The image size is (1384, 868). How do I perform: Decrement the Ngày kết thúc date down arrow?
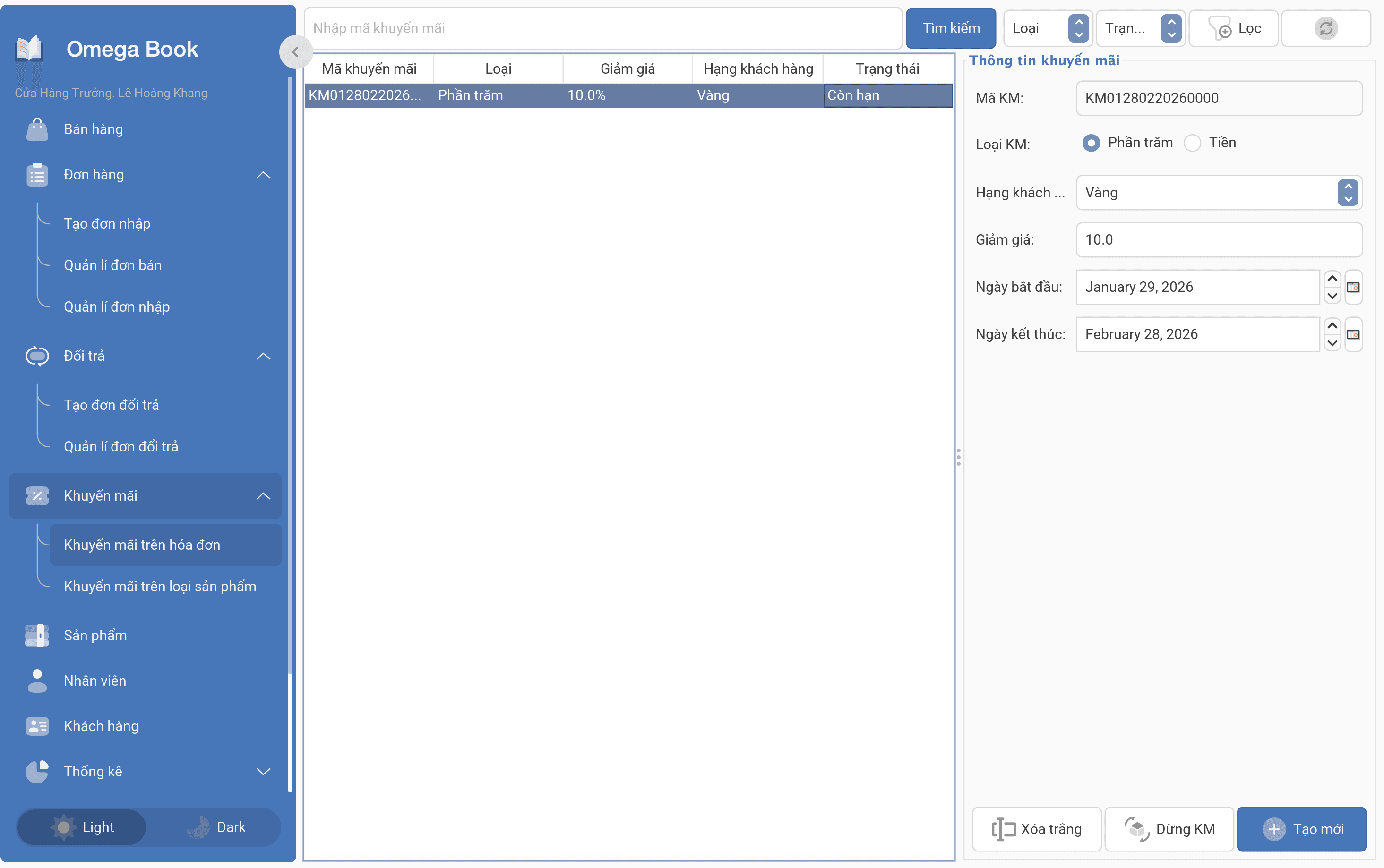coord(1332,343)
